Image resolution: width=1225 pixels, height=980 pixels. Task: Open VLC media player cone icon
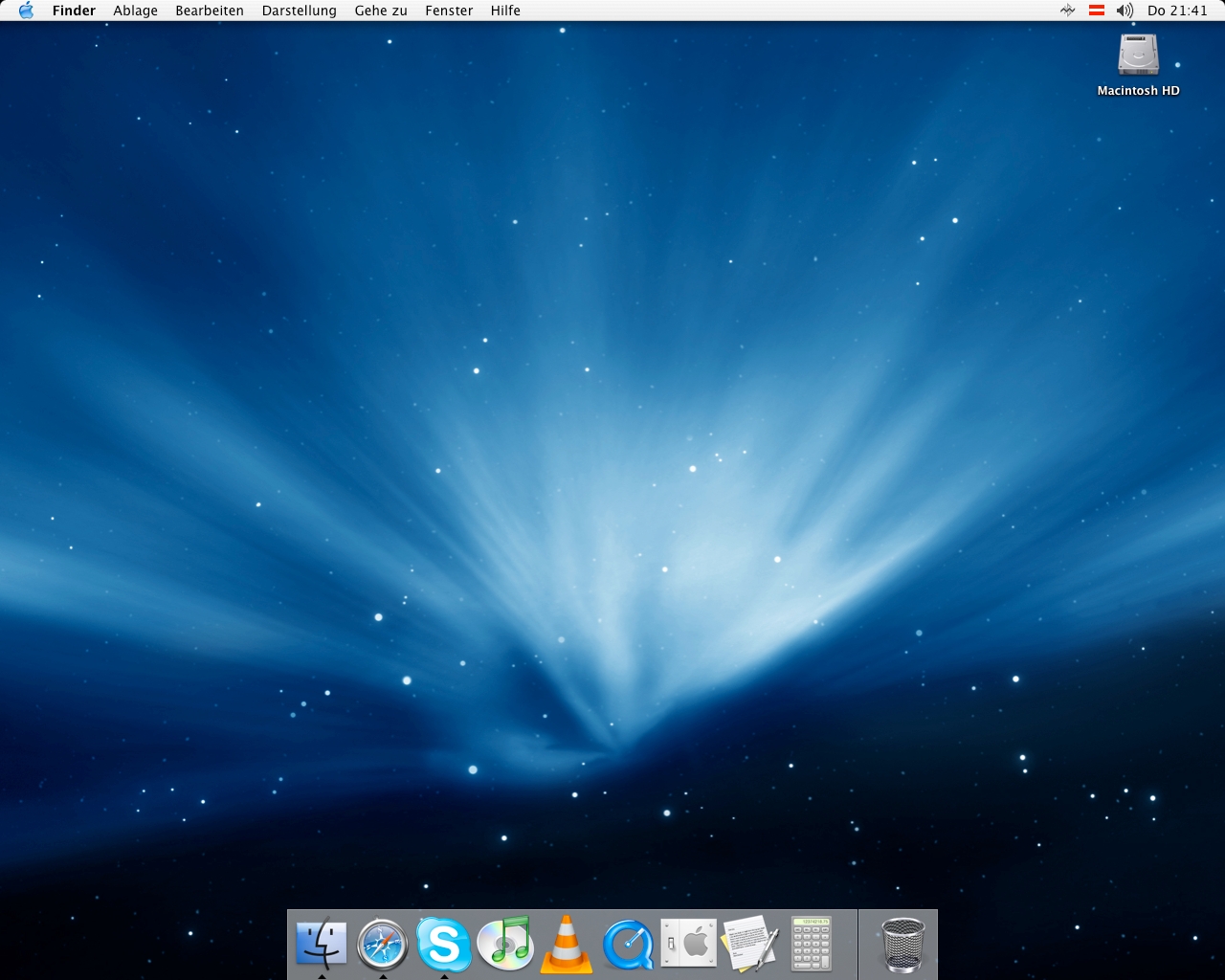click(567, 944)
